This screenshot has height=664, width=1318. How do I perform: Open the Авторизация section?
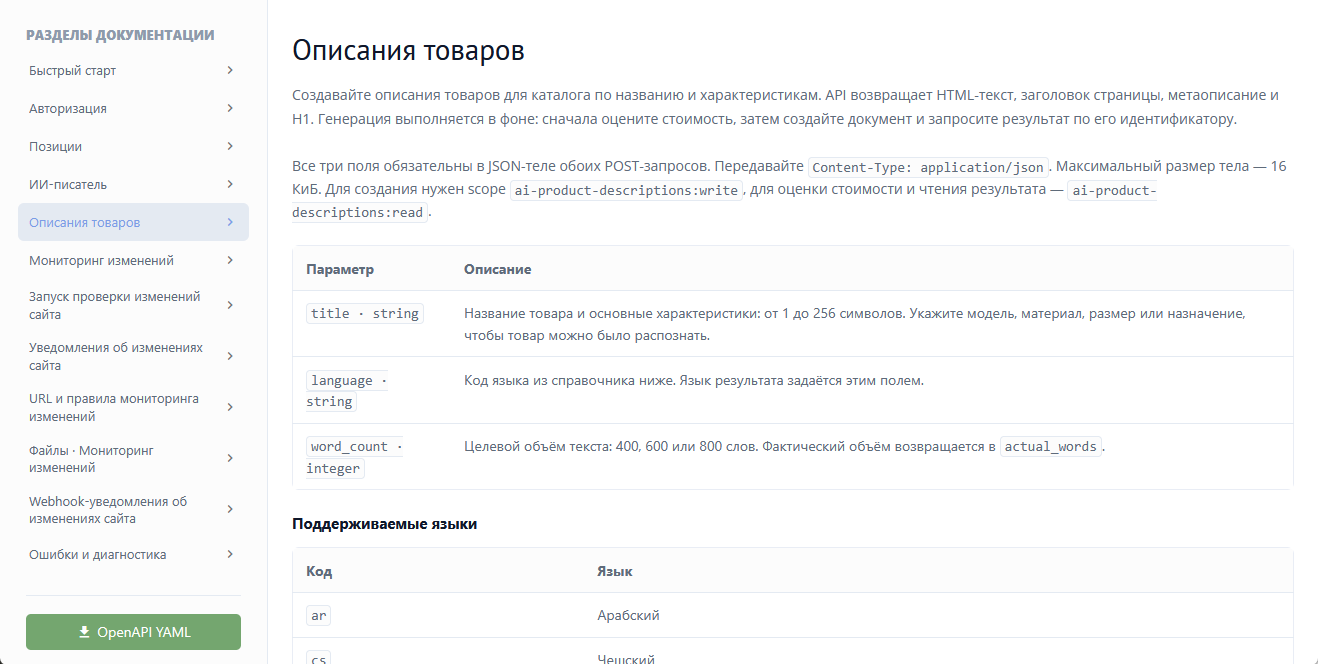tap(133, 109)
